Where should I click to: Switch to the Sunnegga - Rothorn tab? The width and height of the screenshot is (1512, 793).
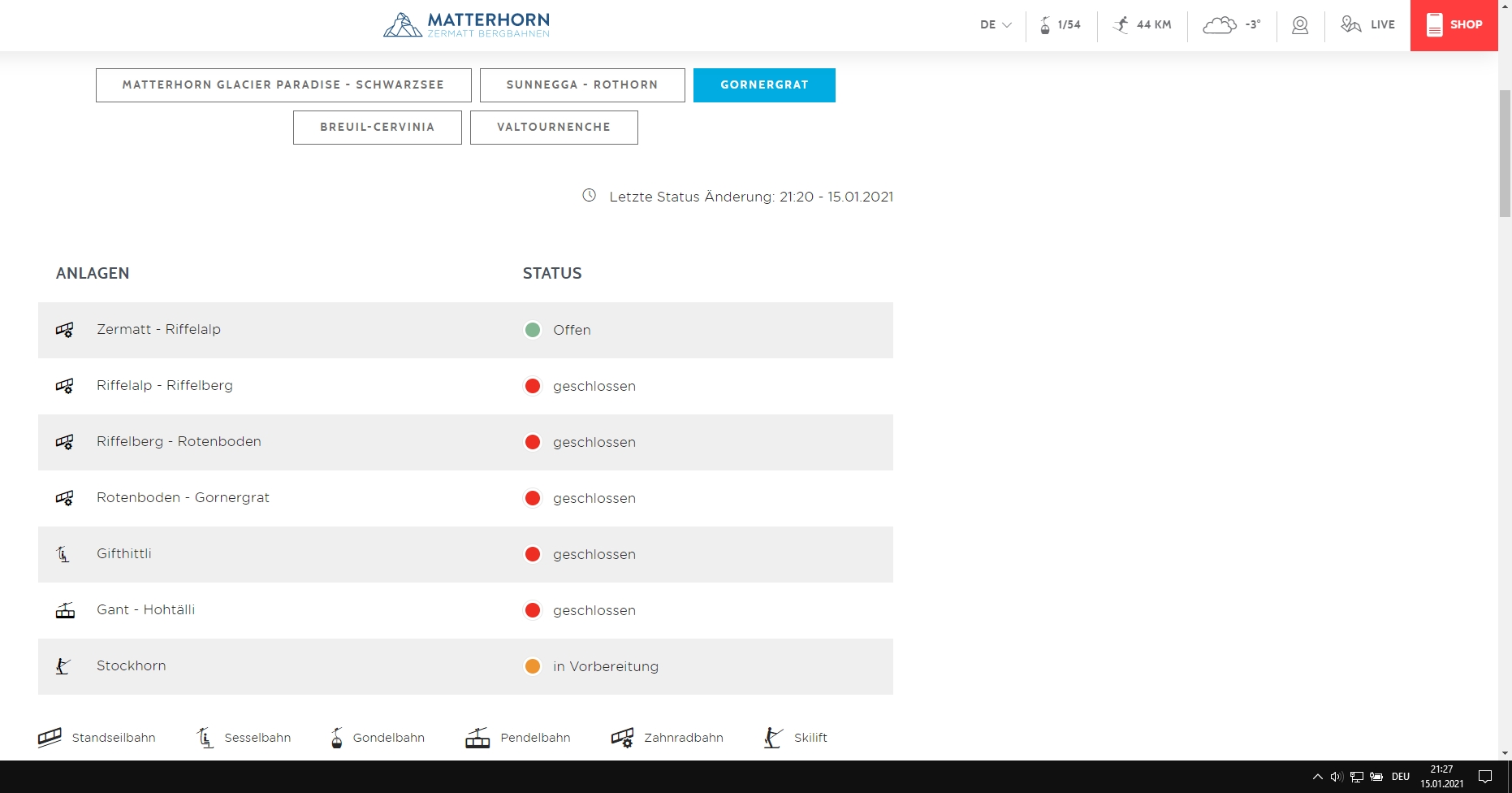coord(582,85)
